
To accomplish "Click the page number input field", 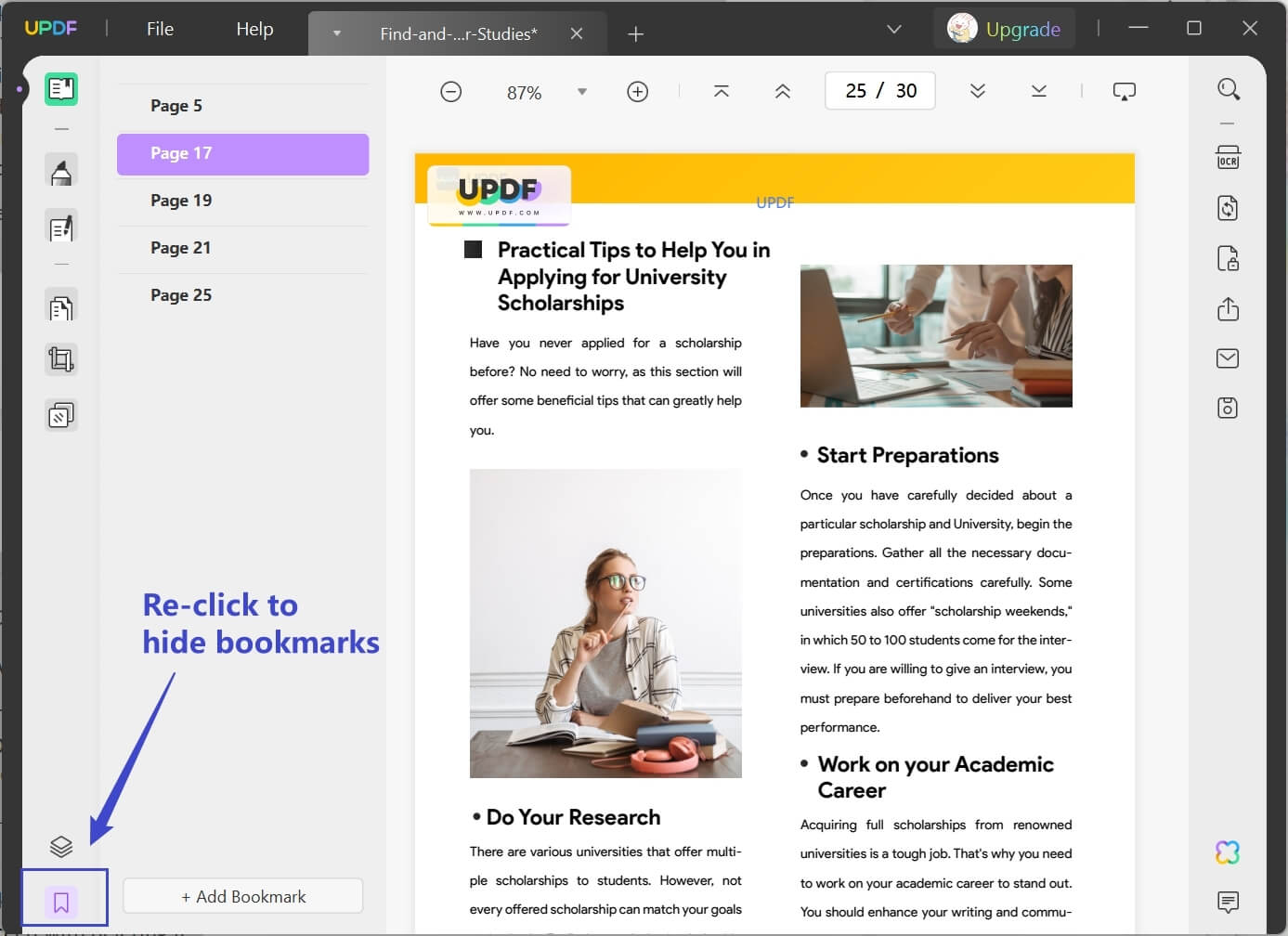I will click(x=880, y=91).
